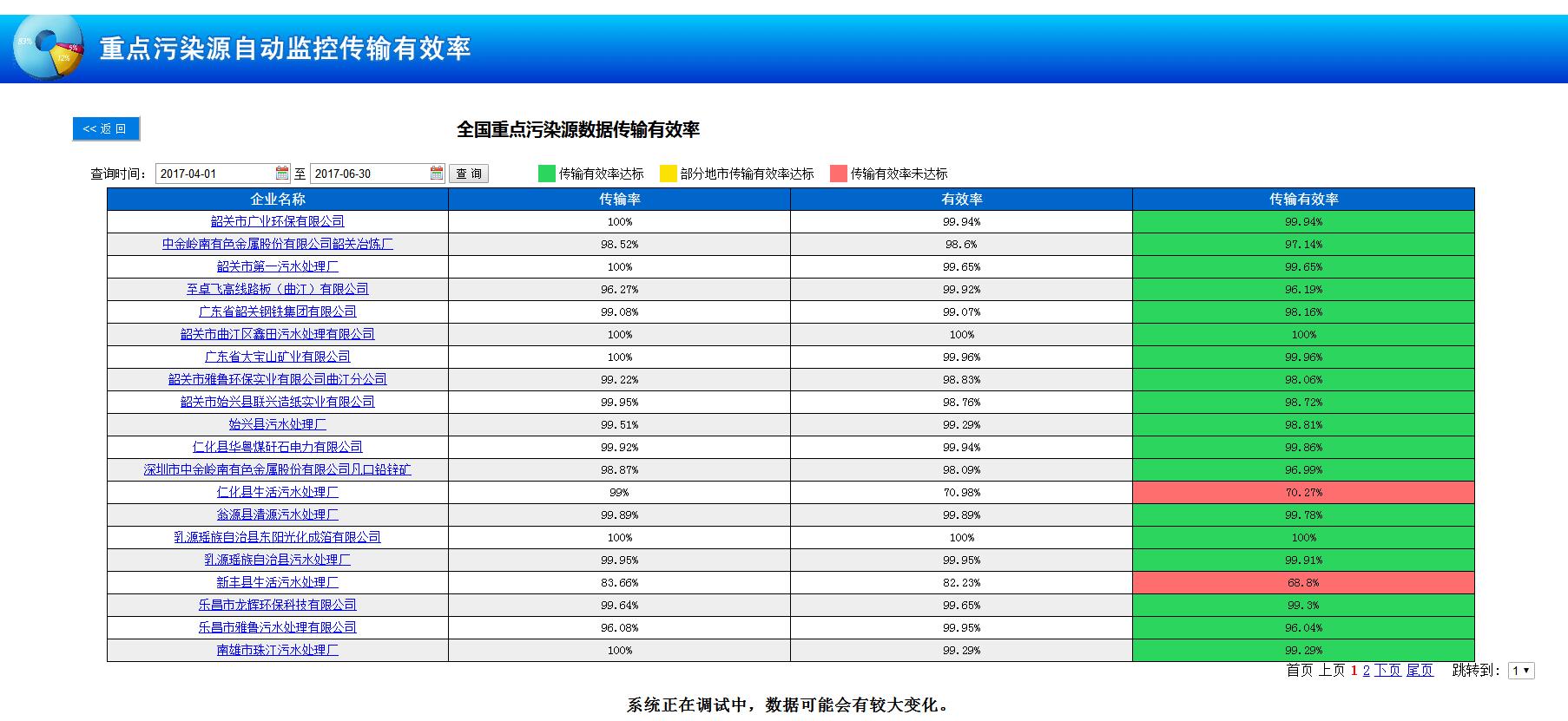The width and height of the screenshot is (1568, 721).
Task: Open calendar picker for end date
Action: click(437, 174)
